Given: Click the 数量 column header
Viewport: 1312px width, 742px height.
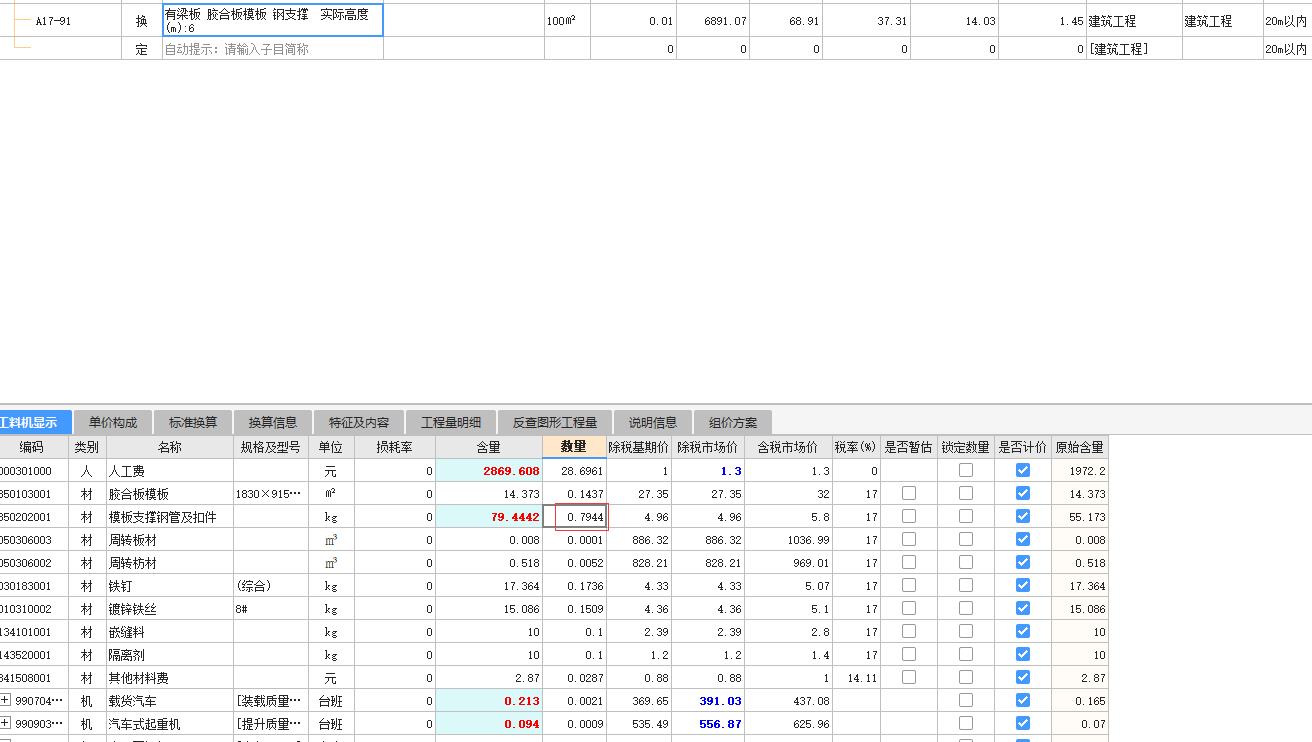Looking at the screenshot, I should [574, 447].
